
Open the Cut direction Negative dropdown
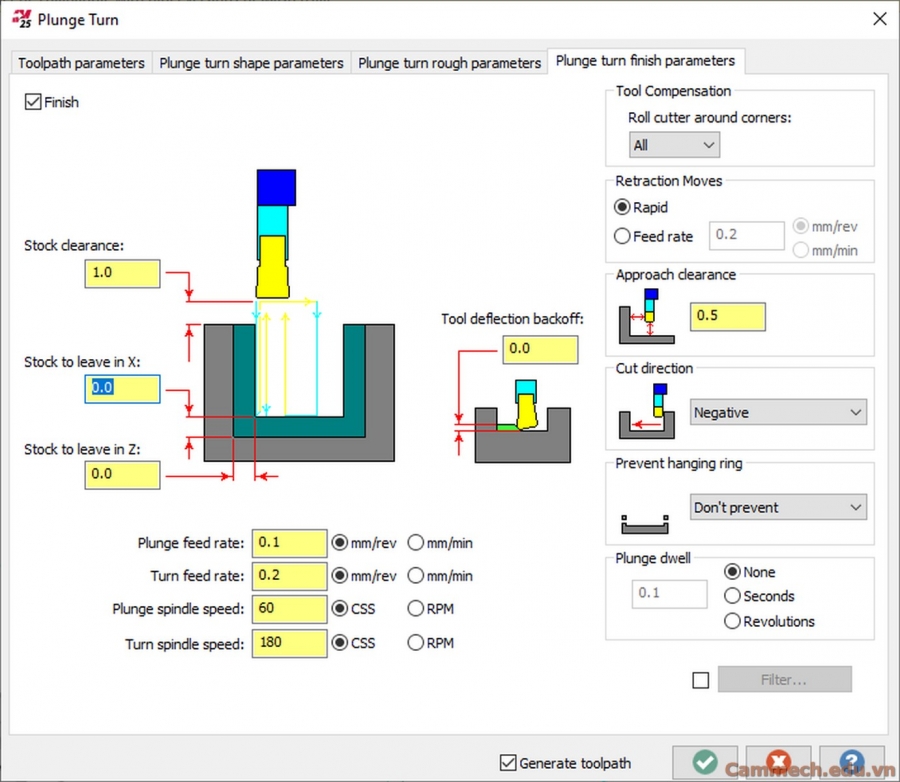(778, 412)
